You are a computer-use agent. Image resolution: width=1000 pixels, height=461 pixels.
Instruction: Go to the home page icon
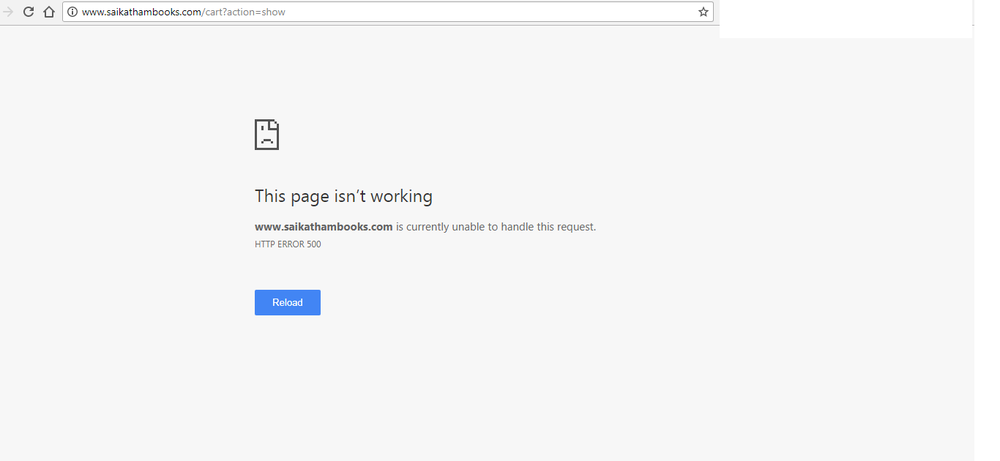[48, 11]
